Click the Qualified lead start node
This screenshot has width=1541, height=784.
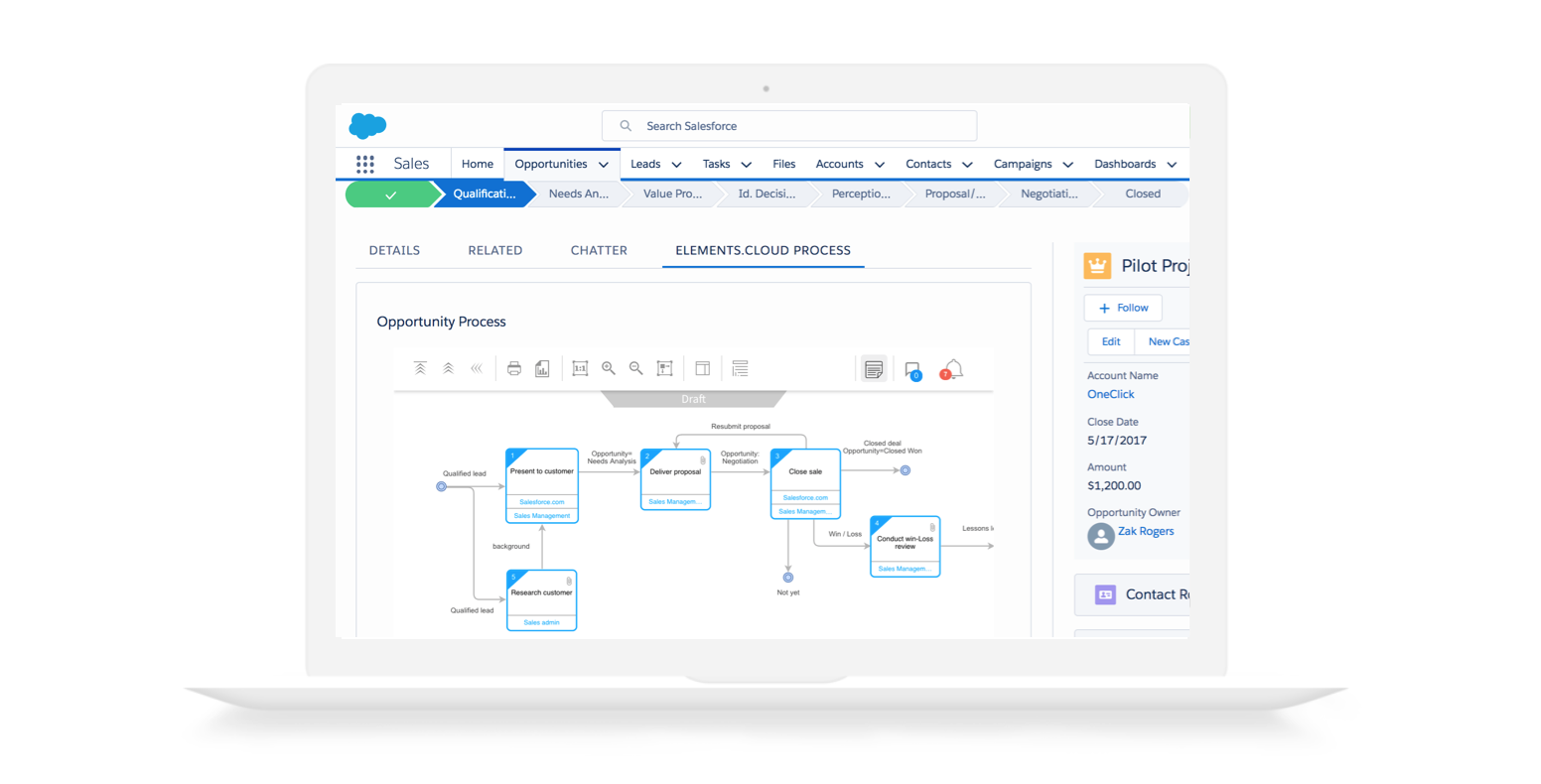coord(442,486)
